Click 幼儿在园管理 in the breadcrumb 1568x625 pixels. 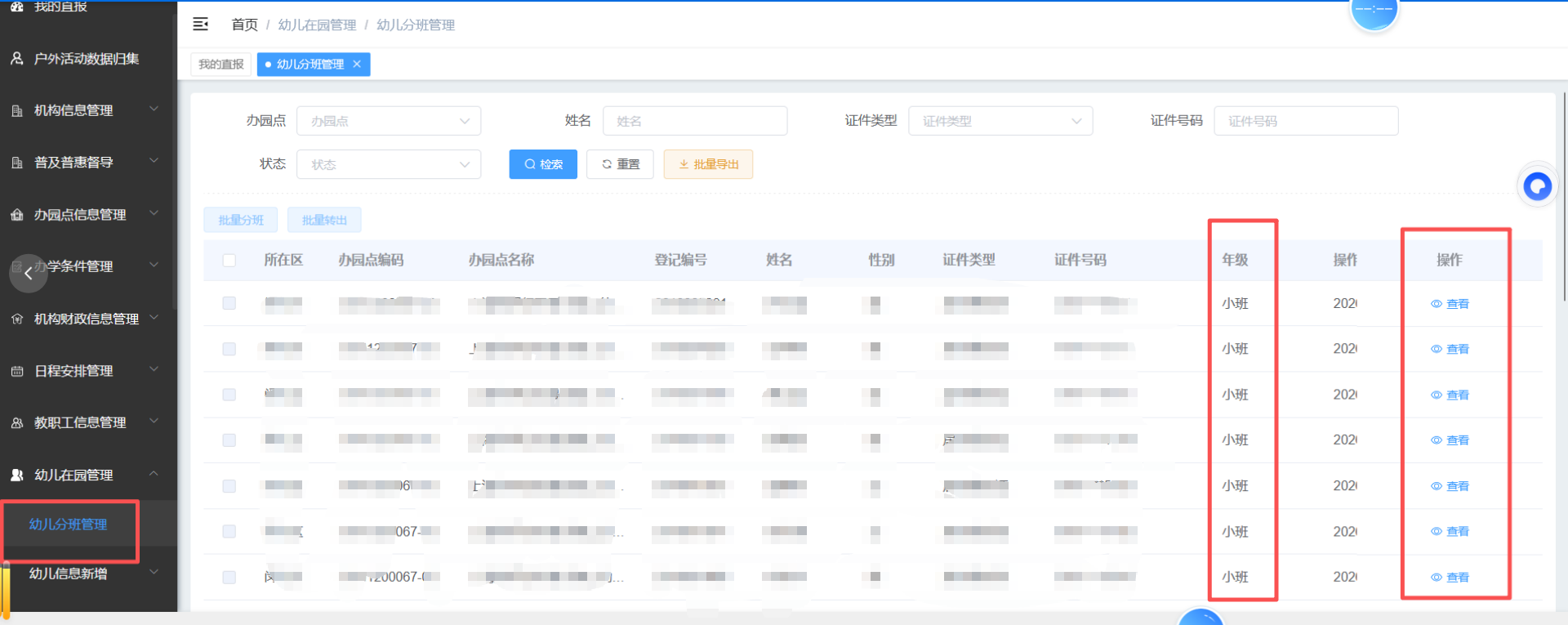[x=317, y=25]
